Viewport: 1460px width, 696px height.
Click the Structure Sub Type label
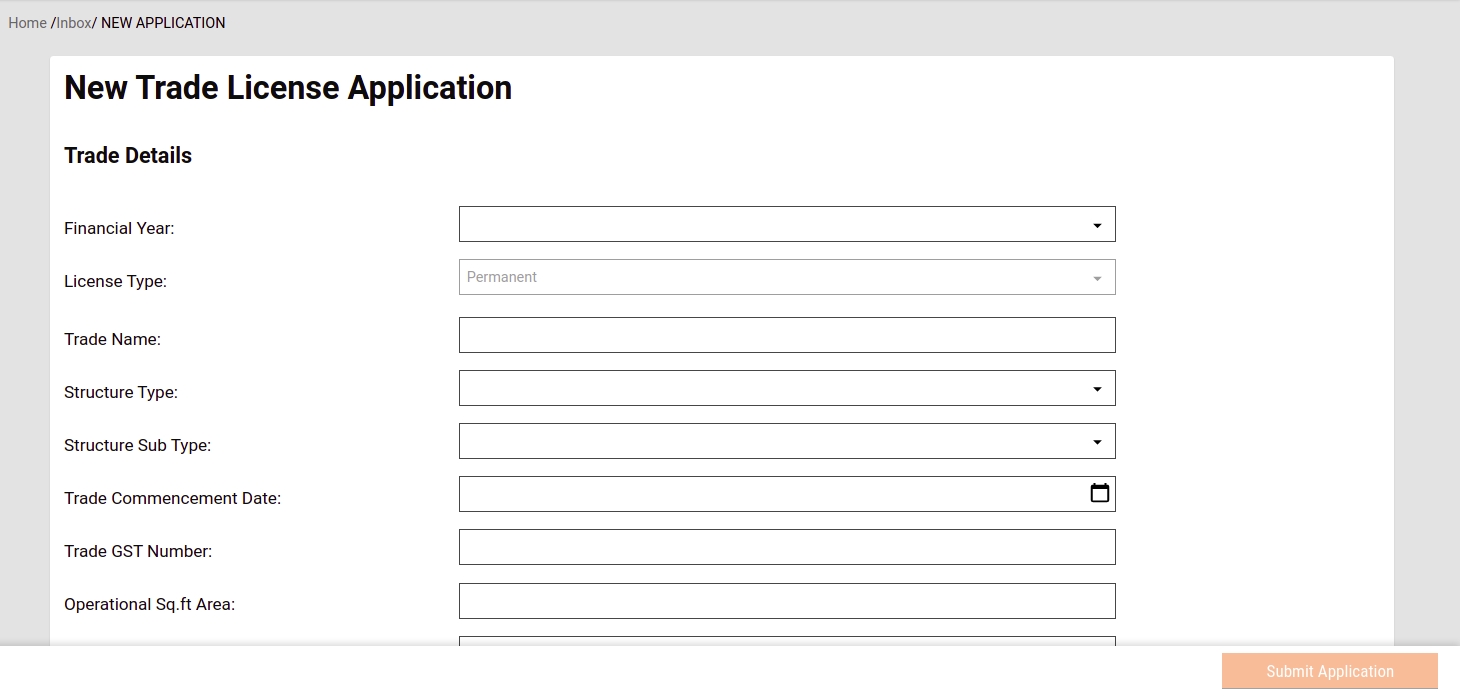137,445
